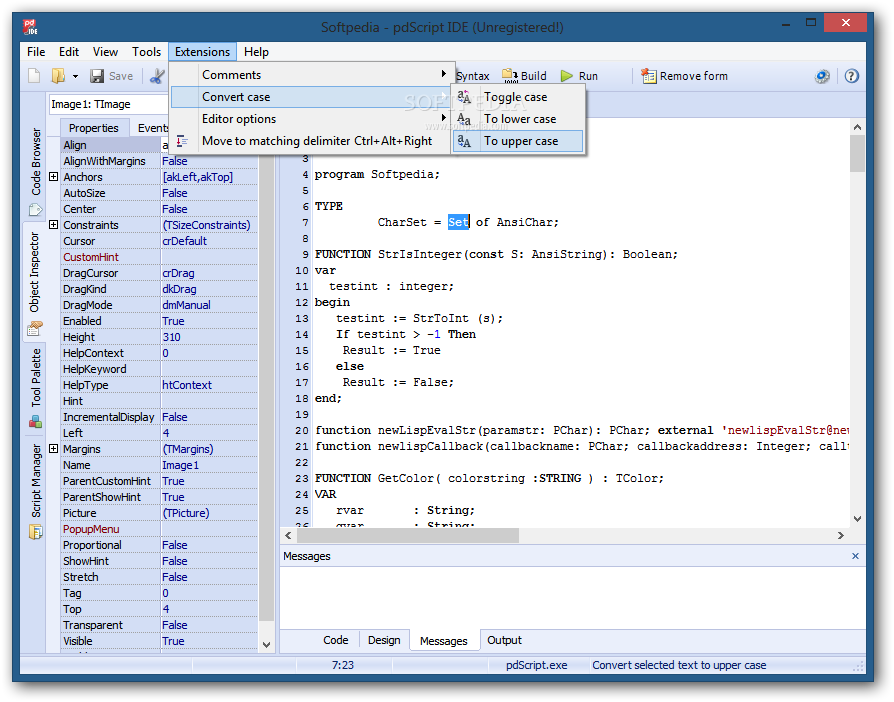Click the pdScript IDE title bar icon
Screen dimensions: 894x702
[30, 27]
